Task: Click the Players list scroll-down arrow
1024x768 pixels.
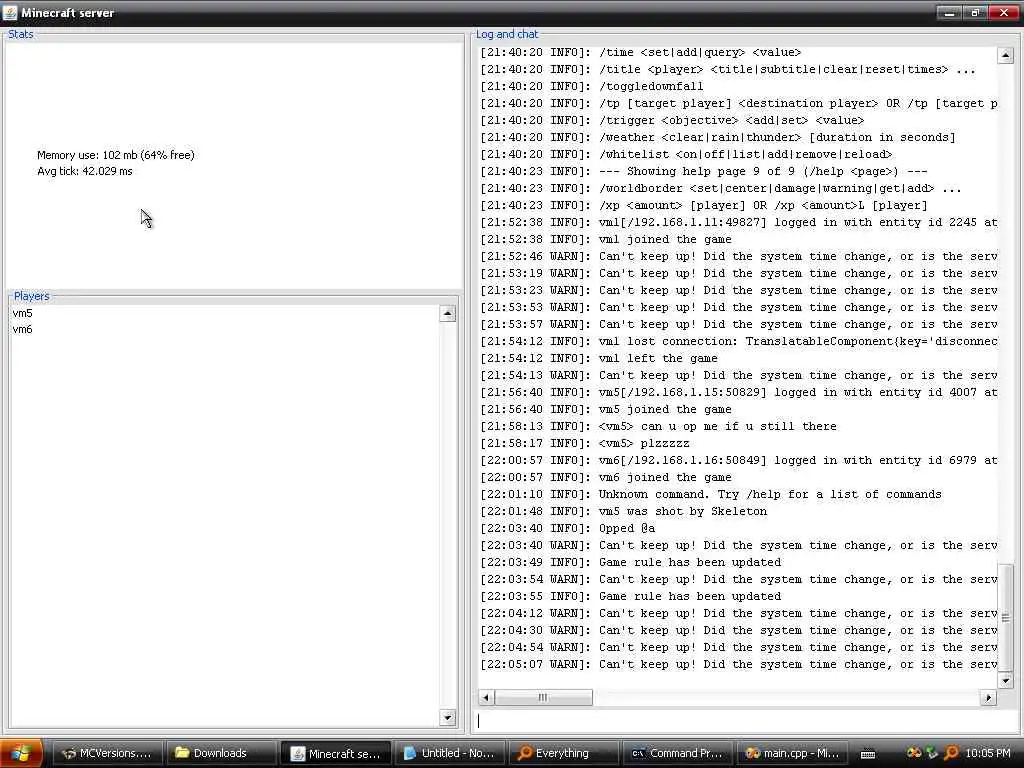Action: (x=447, y=718)
